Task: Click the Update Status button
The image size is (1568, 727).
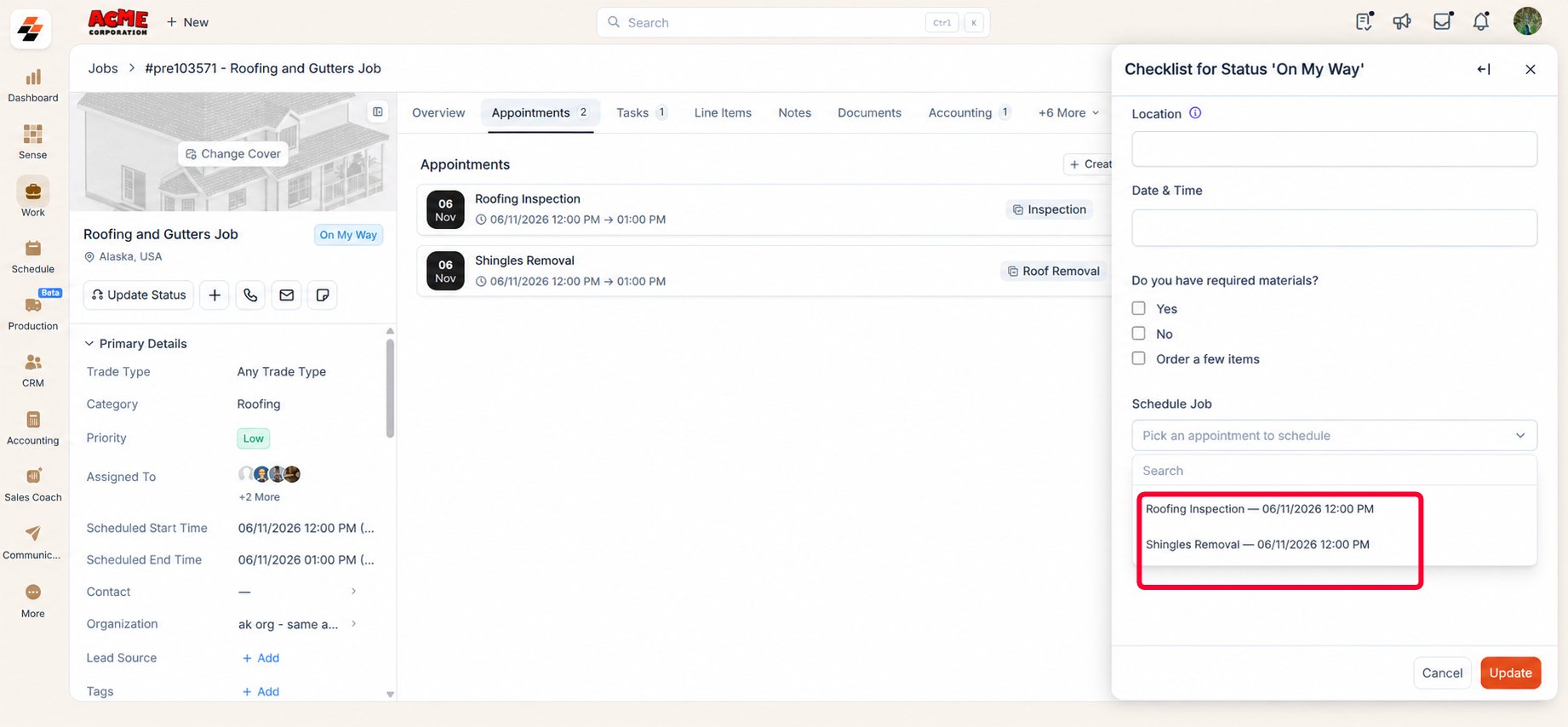Action: click(139, 295)
